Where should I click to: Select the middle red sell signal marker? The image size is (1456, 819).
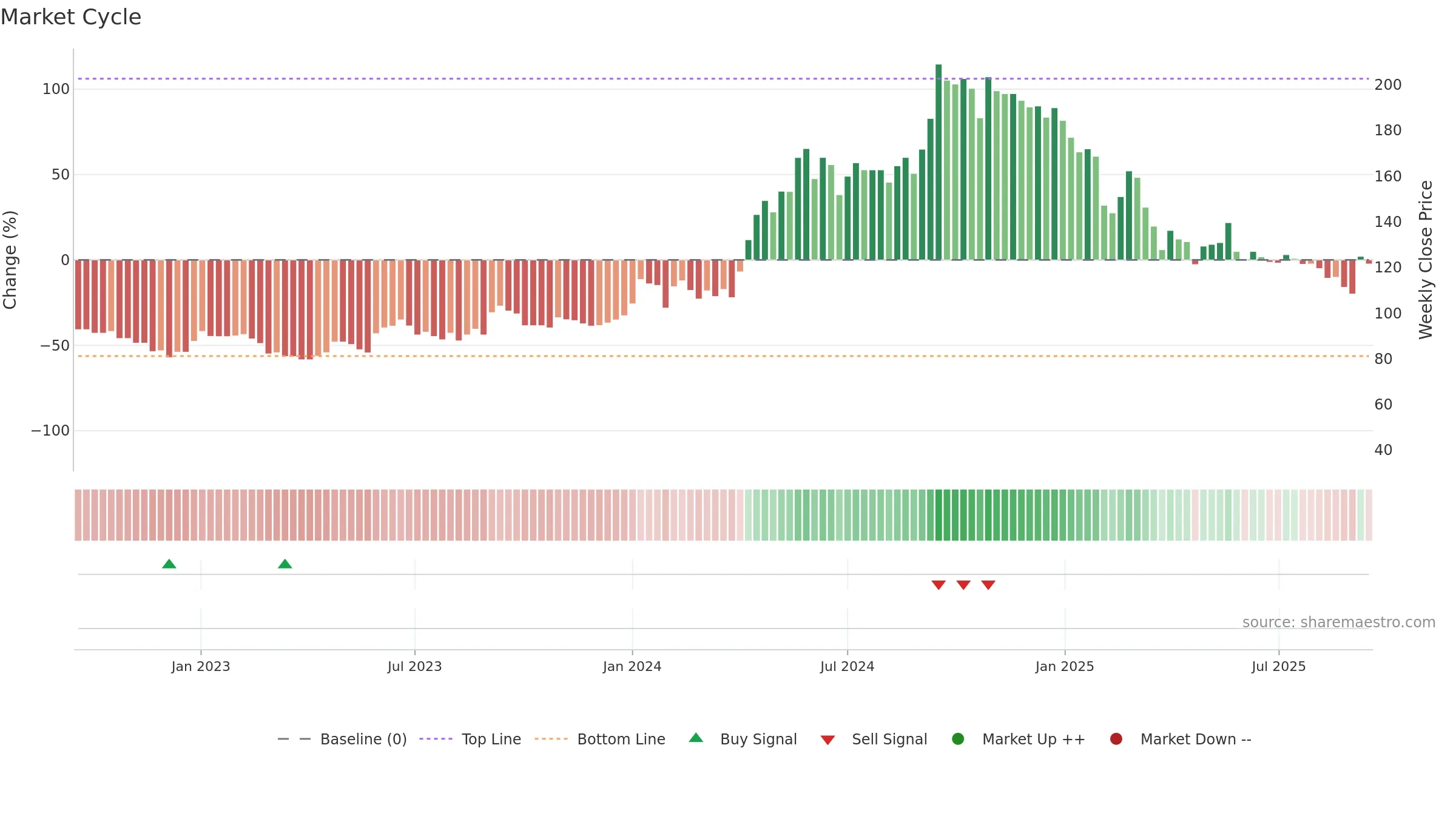click(x=963, y=585)
